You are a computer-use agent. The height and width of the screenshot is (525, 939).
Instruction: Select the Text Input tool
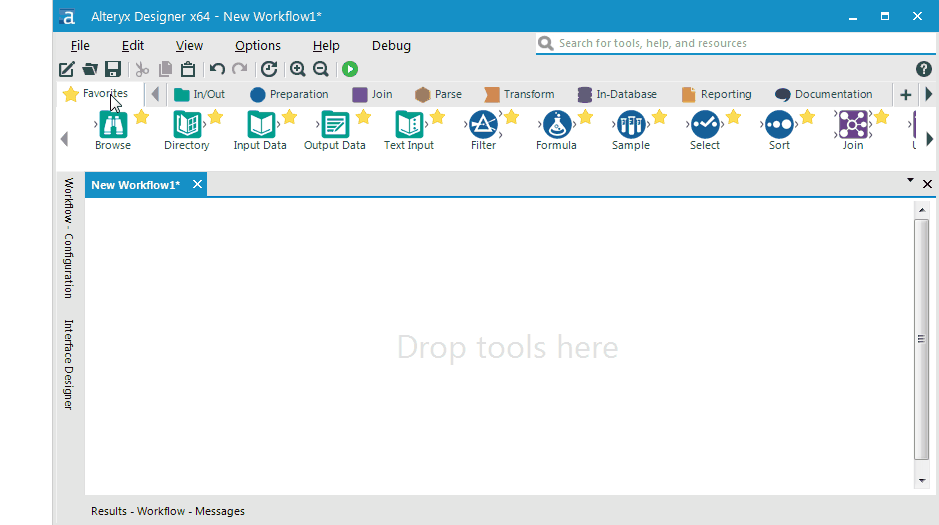(409, 131)
